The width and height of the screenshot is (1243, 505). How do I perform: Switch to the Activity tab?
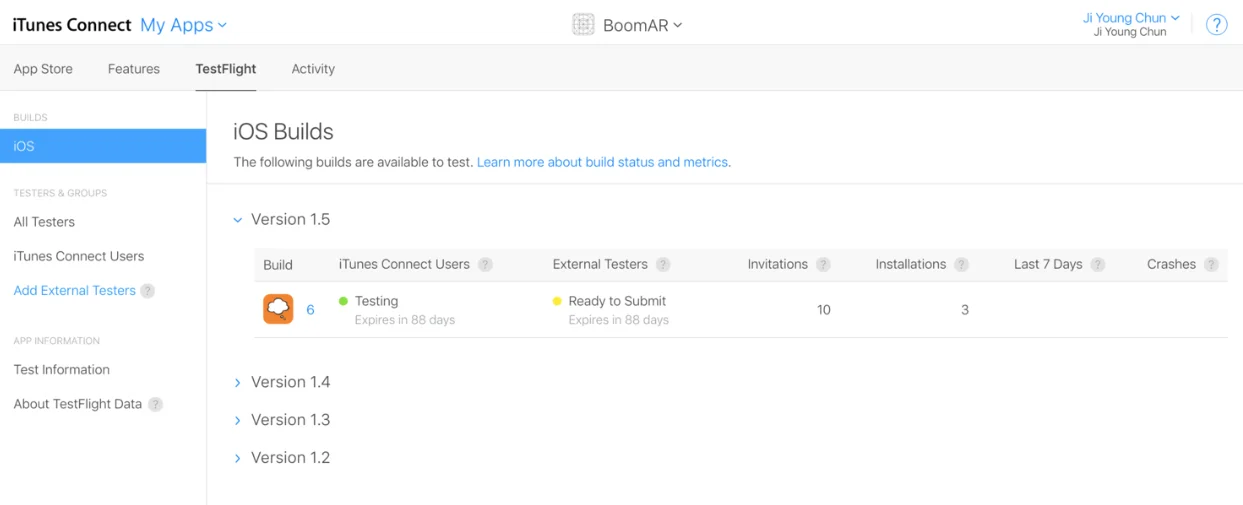tap(313, 69)
